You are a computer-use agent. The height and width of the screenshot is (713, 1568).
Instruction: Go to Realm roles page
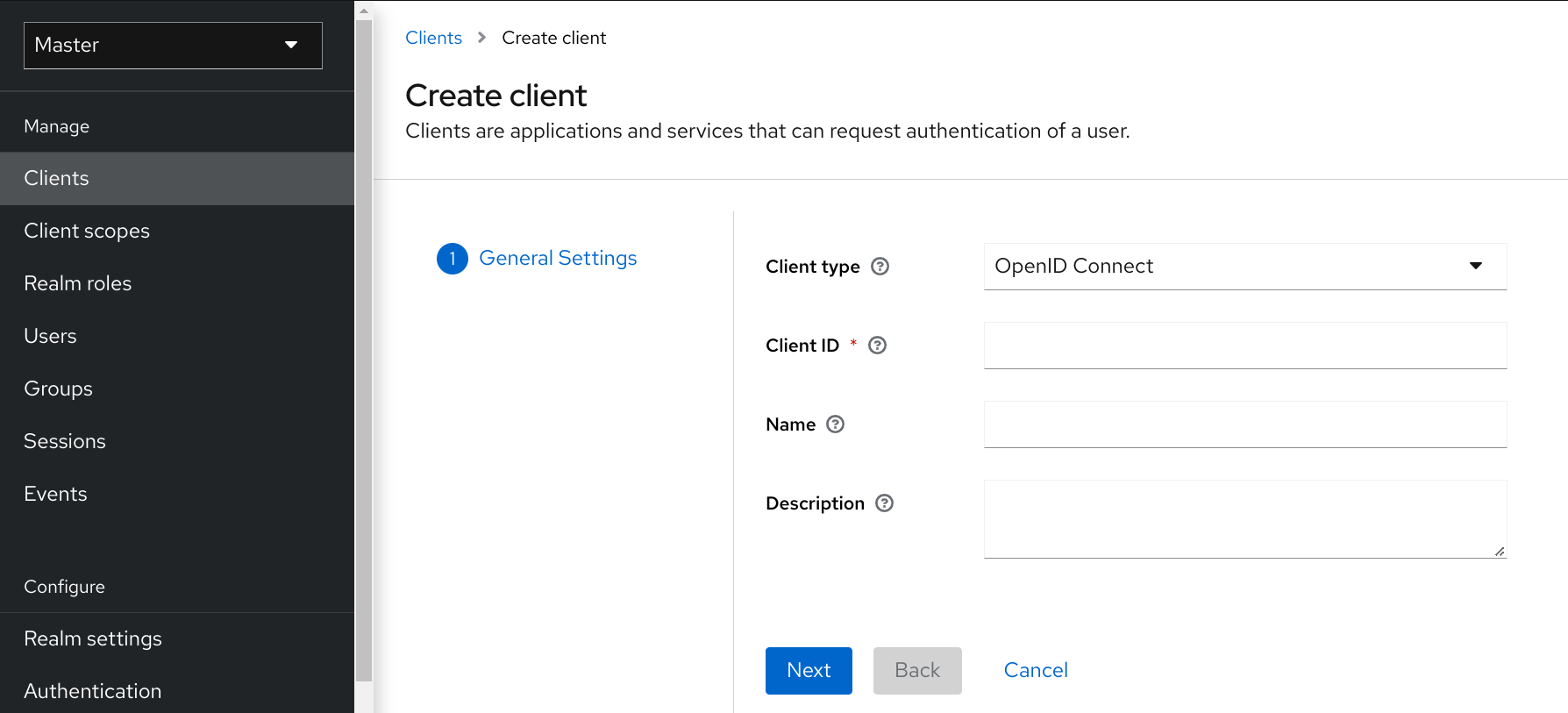coord(78,283)
